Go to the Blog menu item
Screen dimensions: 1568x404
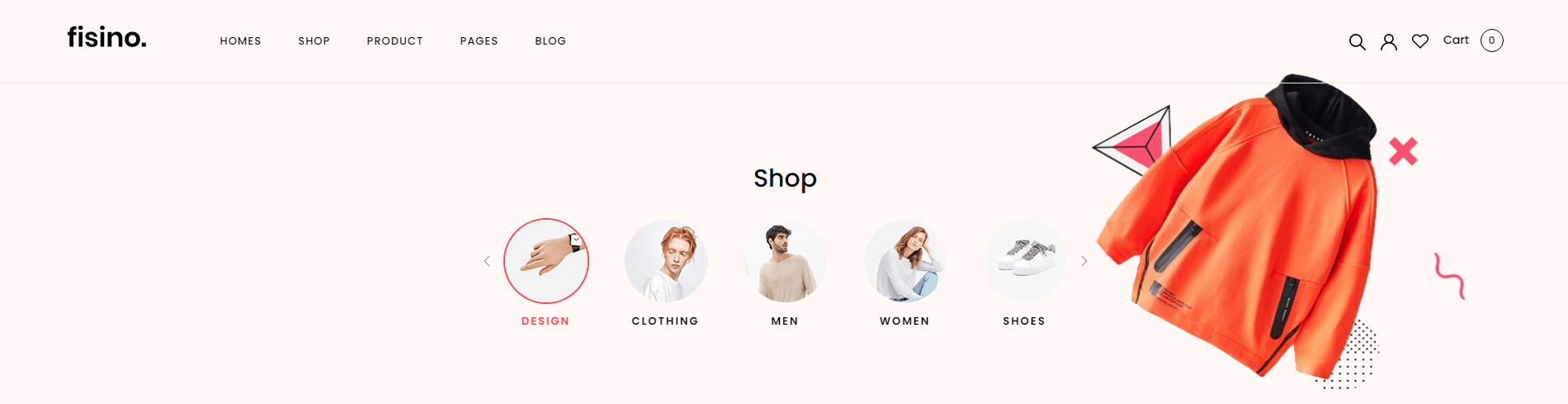550,41
